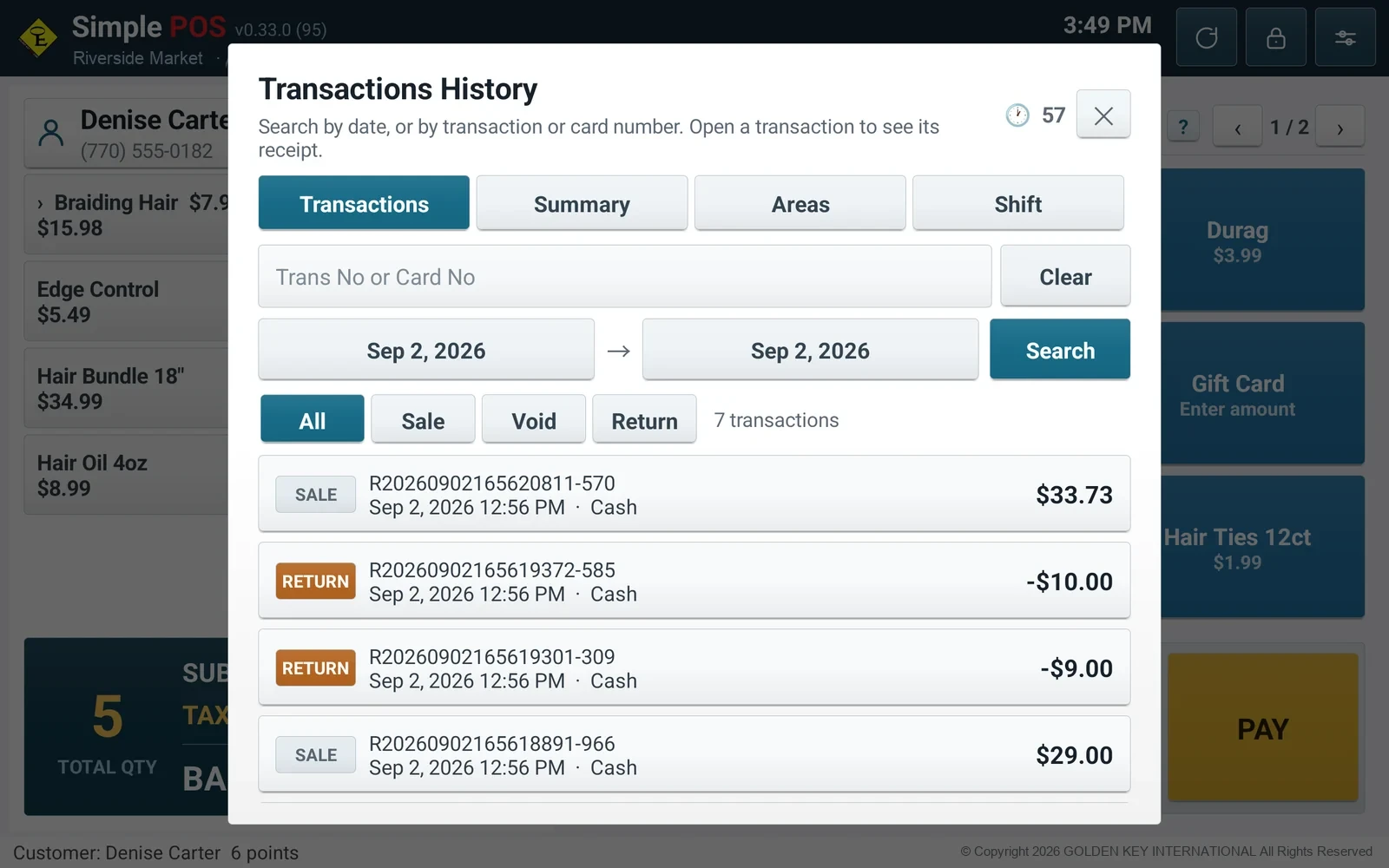Click the yellow PAY button

1262,727
